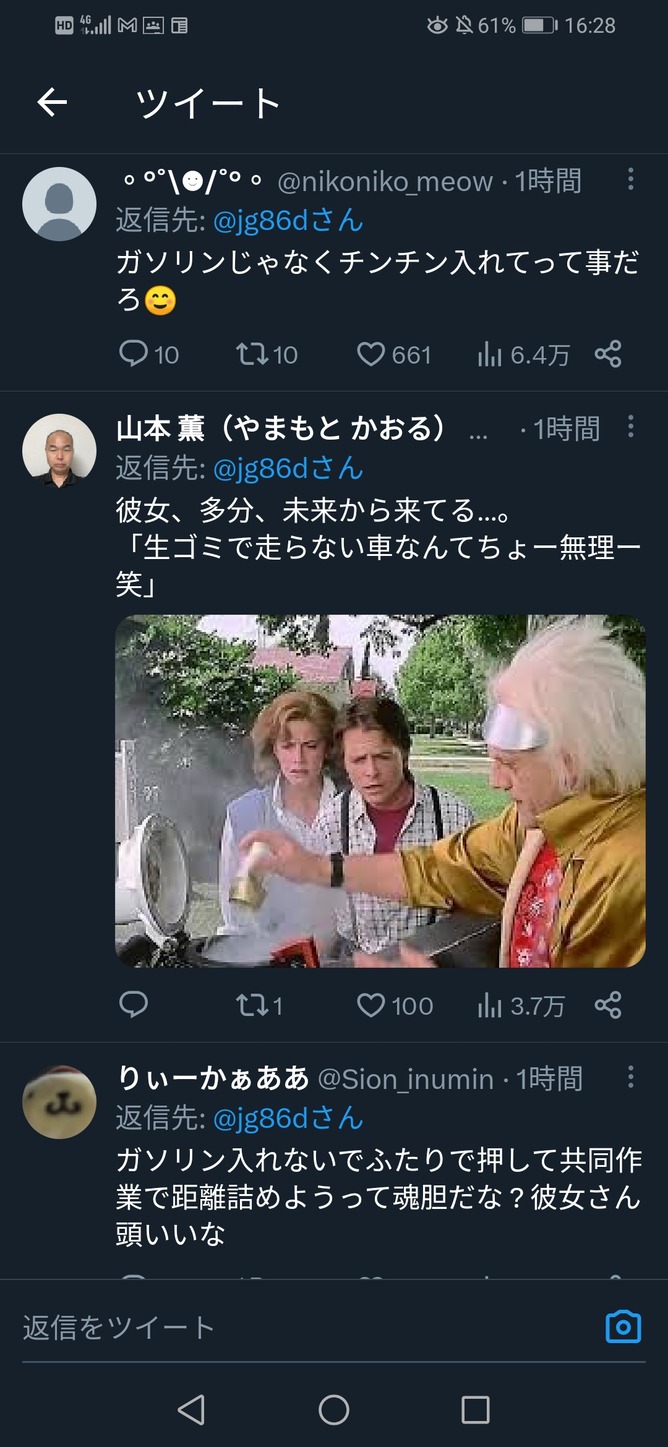The width and height of the screenshot is (668, 1447).
Task: Open more options for nikoniko_meow tweet
Action: 630,179
